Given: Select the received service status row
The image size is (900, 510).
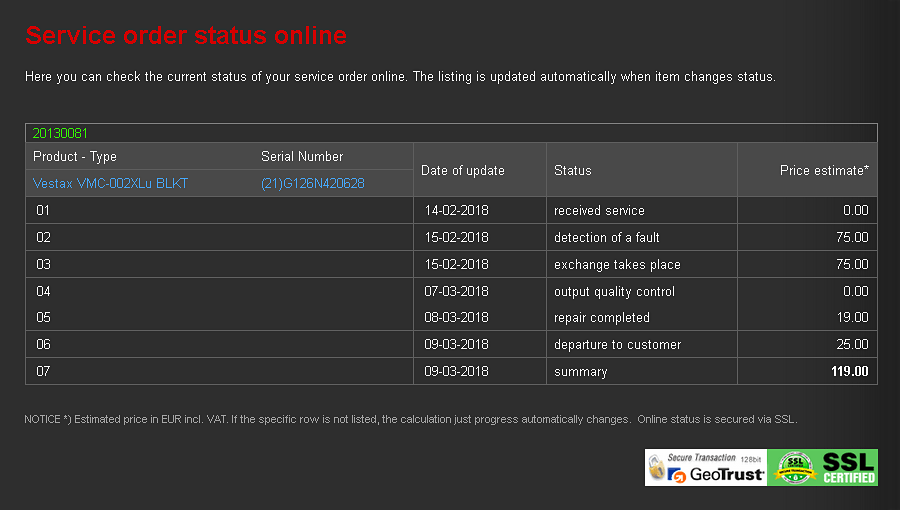Looking at the screenshot, I should tap(599, 211).
